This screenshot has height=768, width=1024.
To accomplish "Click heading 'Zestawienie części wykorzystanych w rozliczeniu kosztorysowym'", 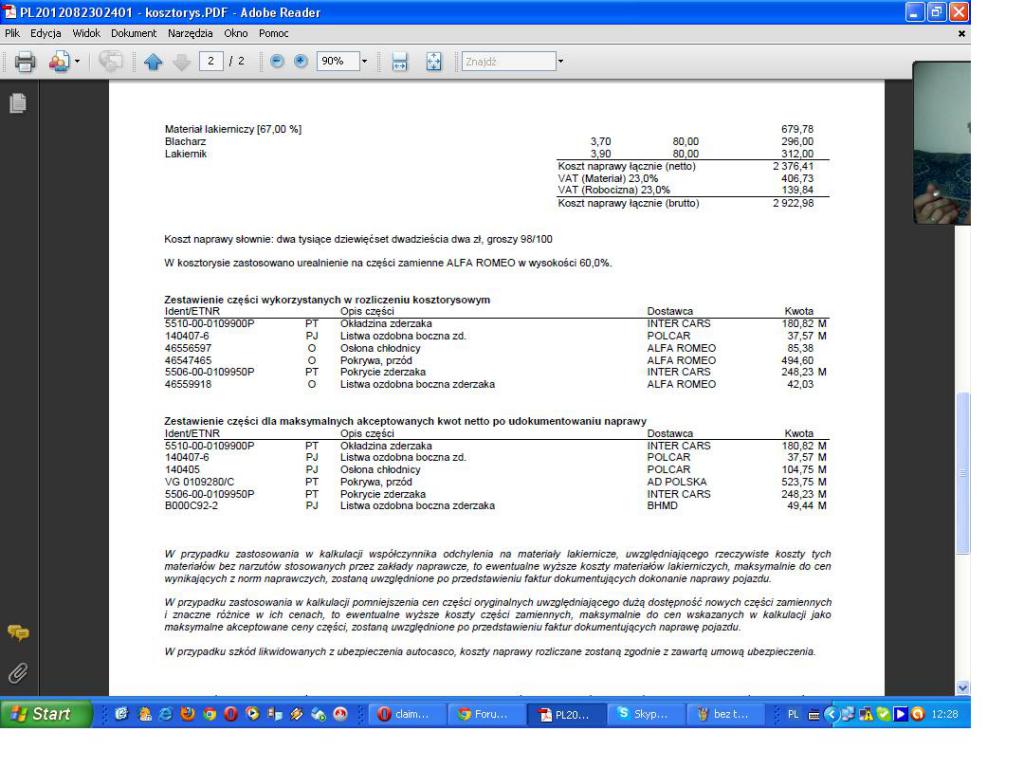I will (327, 300).
